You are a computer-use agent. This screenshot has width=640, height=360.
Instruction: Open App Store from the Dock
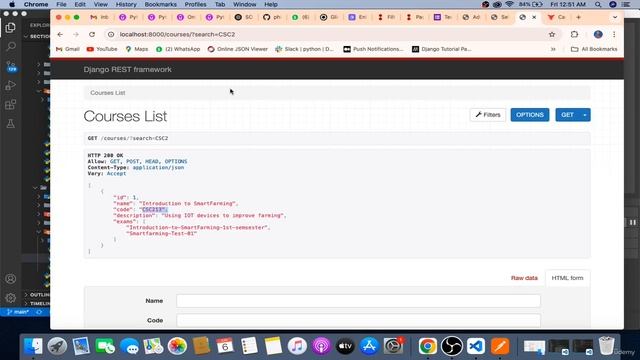369,346
